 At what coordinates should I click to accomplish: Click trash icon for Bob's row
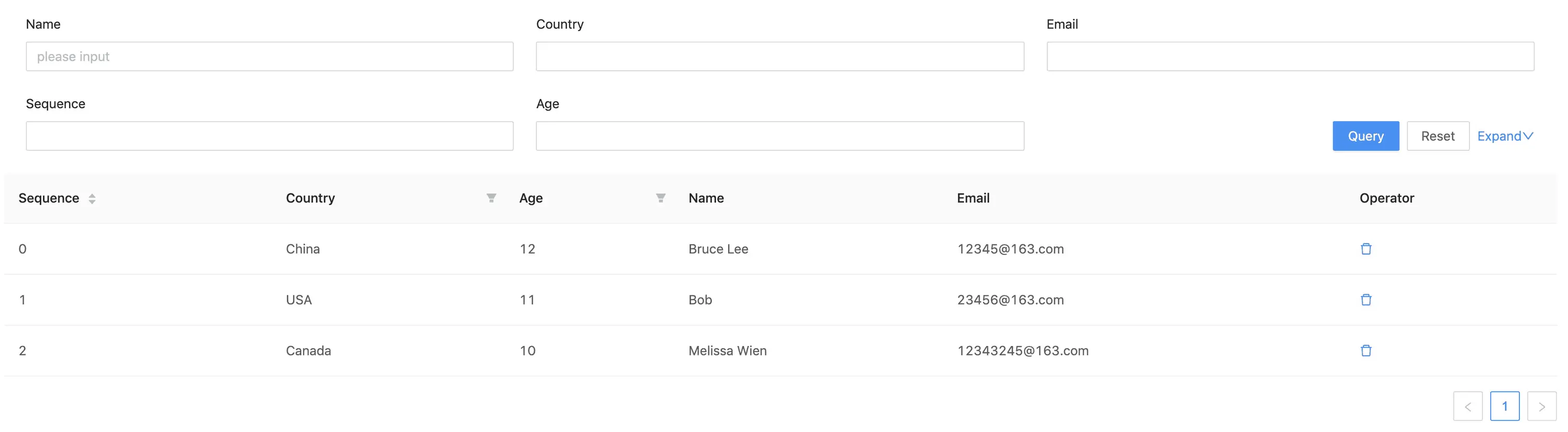pyautogui.click(x=1365, y=299)
